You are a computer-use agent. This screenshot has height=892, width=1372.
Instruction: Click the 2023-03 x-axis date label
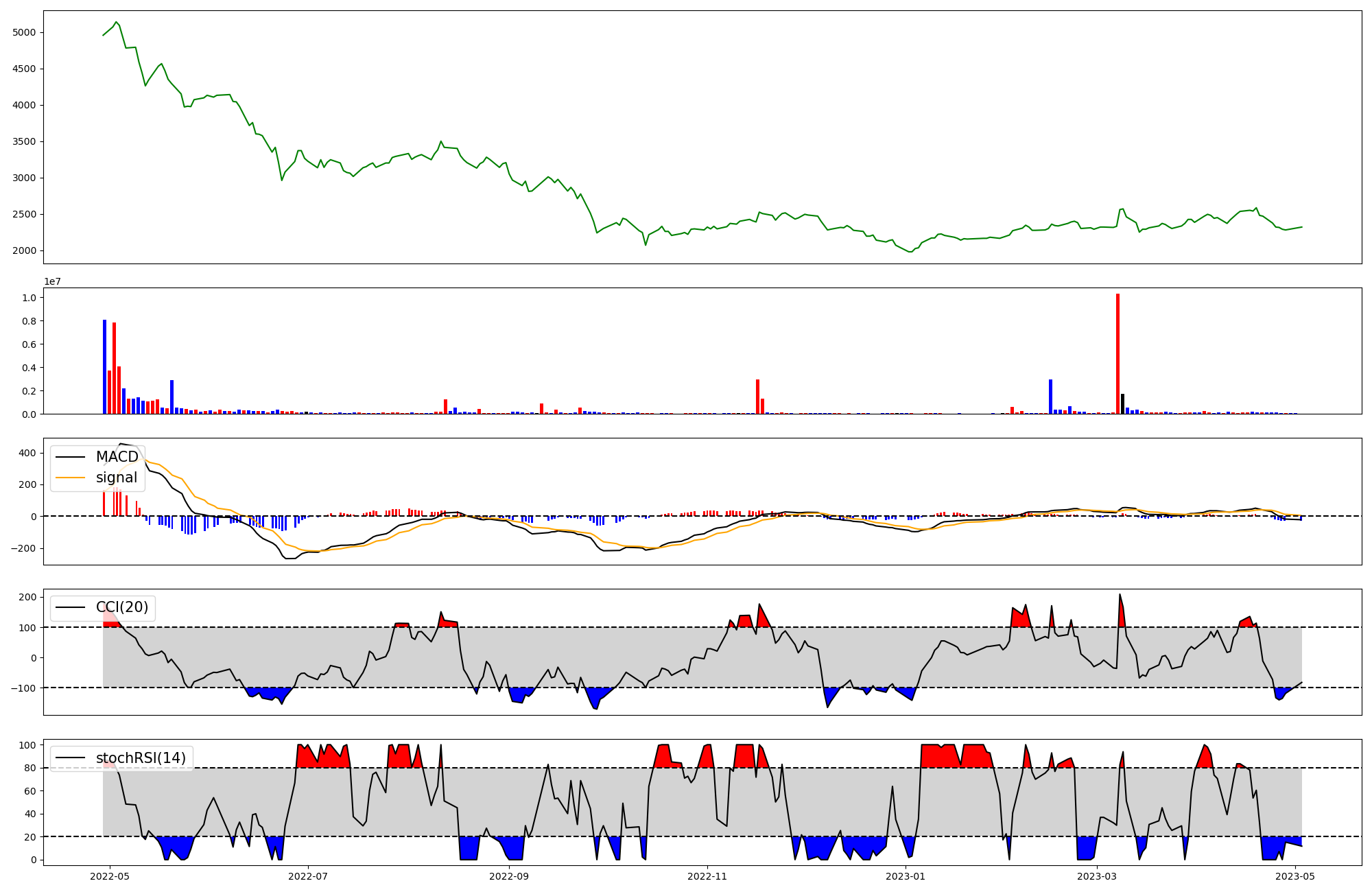[1097, 876]
